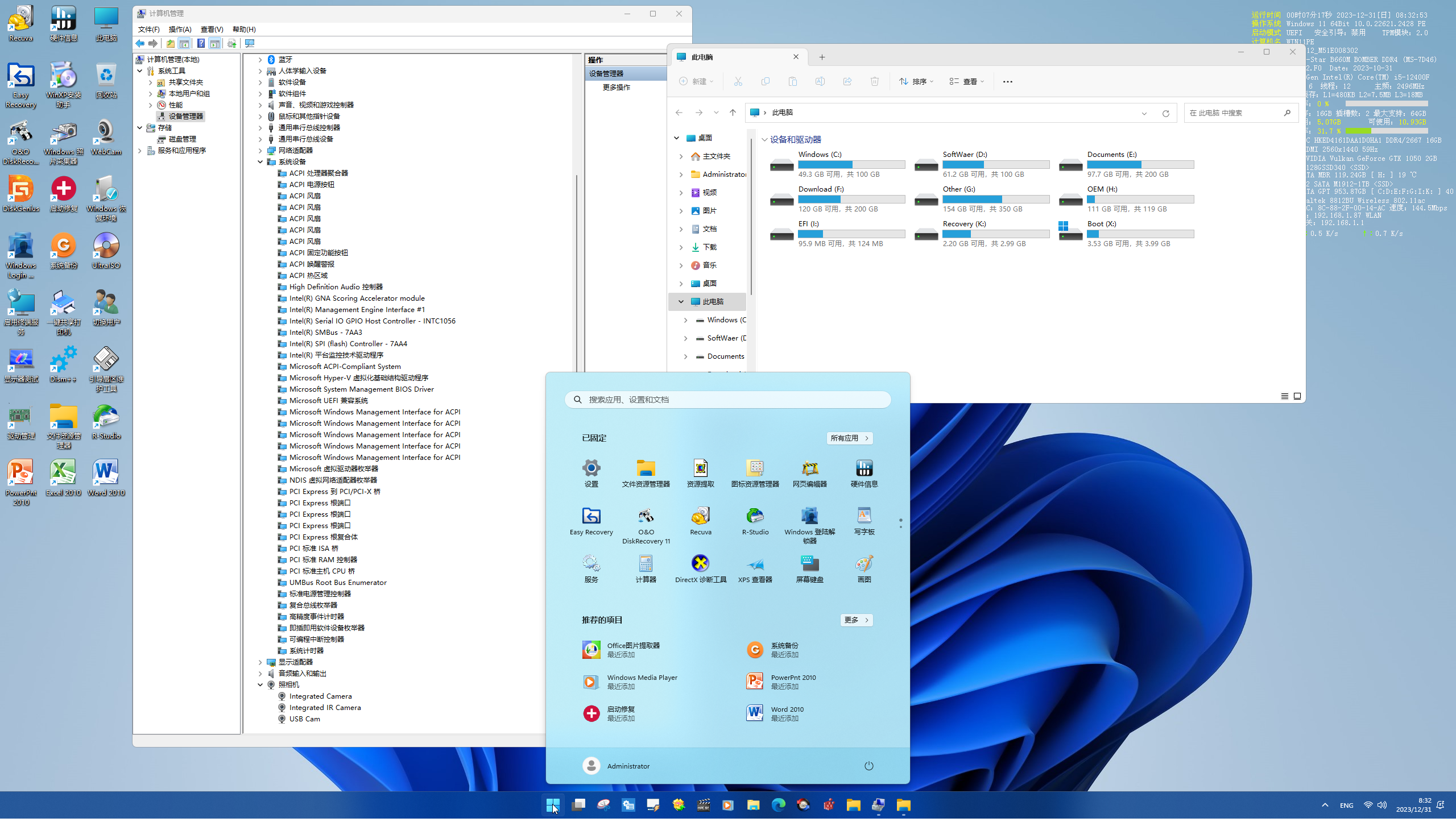Open Dism++ desktop shortcut

click(x=63, y=364)
